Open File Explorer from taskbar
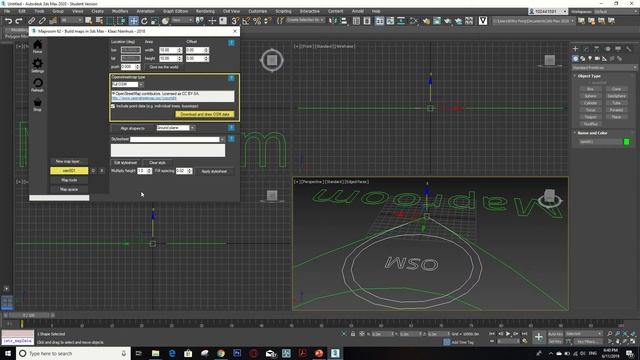This screenshot has width=640, height=360. coord(156,353)
